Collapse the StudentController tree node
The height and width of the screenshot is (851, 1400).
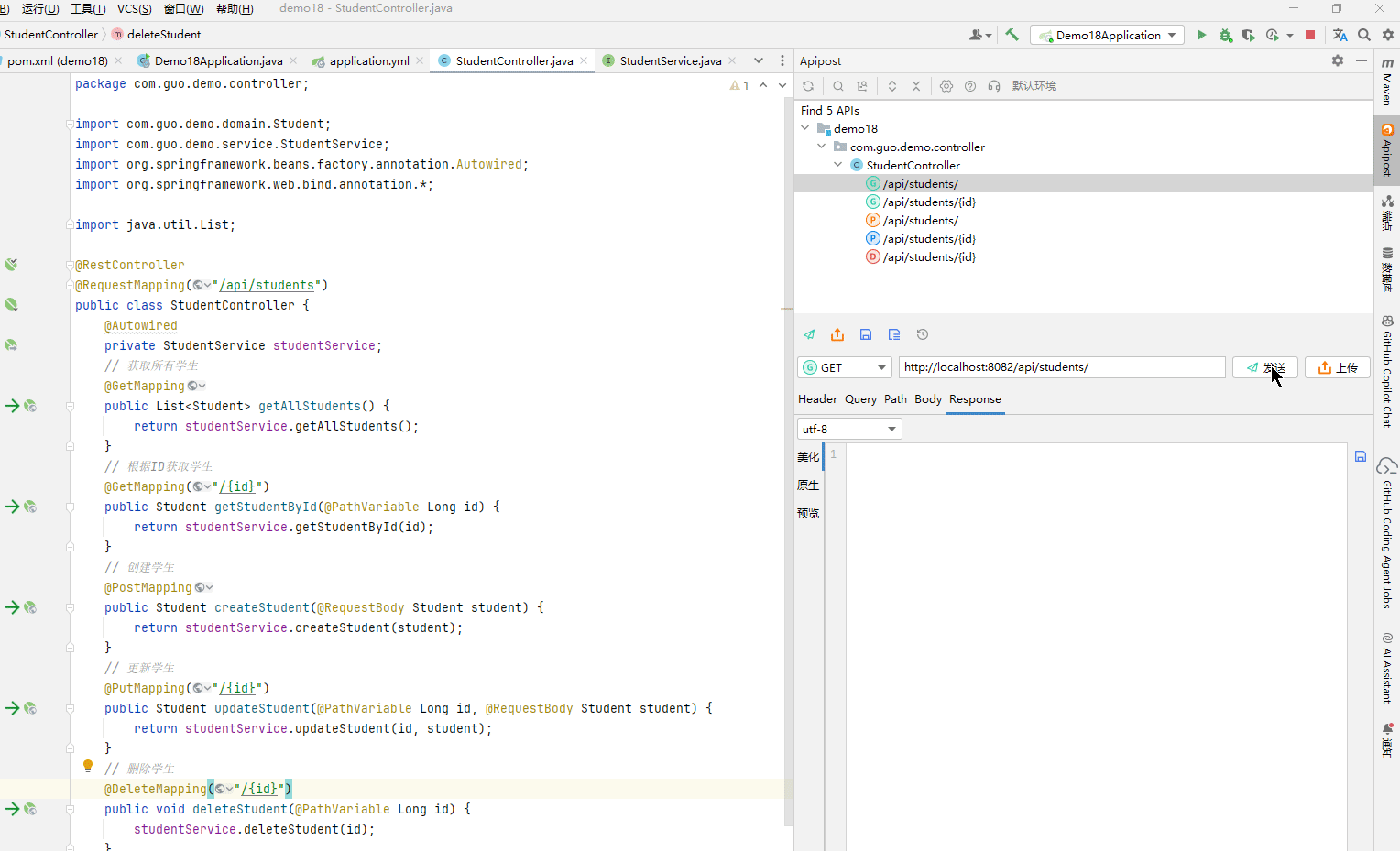838,165
